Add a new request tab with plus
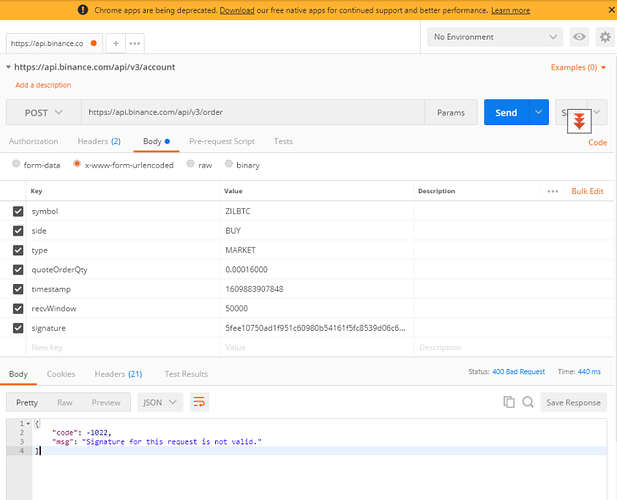The image size is (617, 500). (x=116, y=44)
